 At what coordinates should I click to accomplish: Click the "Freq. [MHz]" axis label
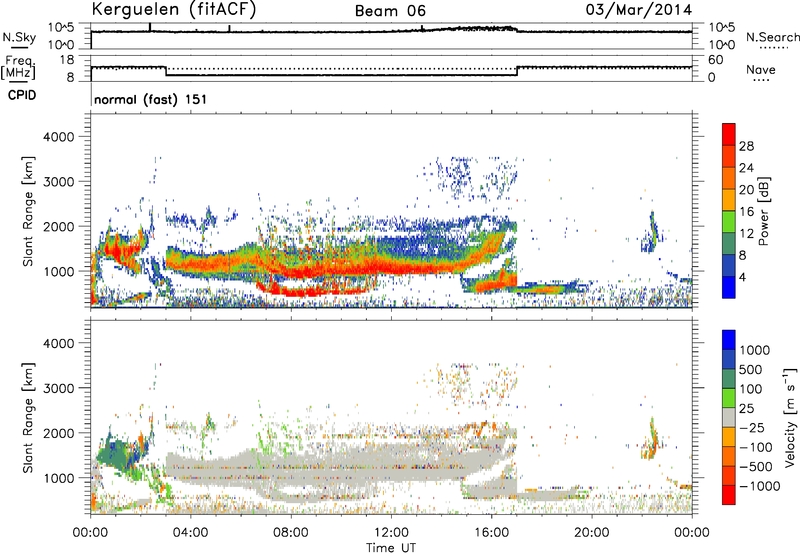pyautogui.click(x=19, y=68)
